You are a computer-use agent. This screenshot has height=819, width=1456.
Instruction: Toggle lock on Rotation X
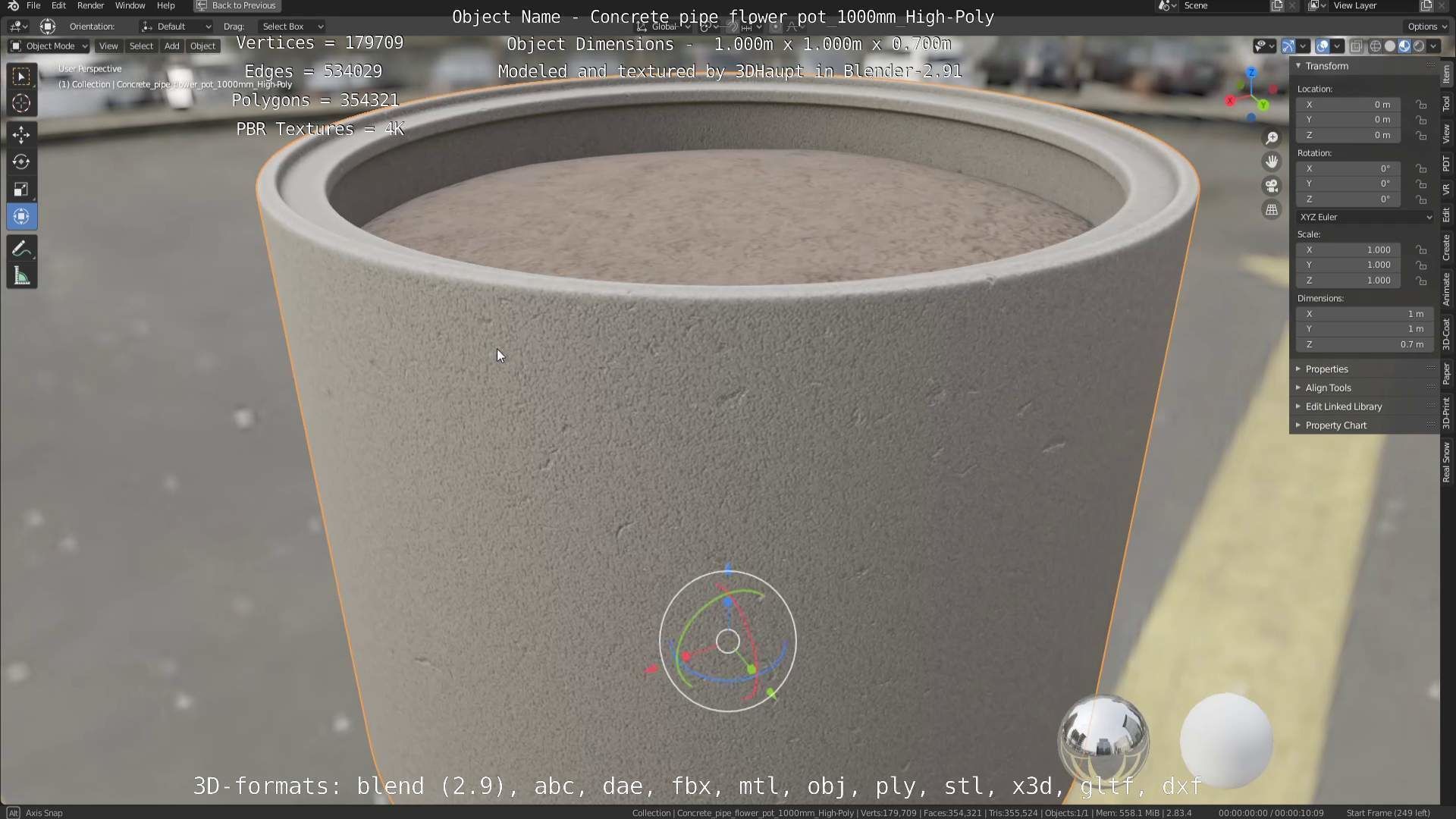point(1421,168)
